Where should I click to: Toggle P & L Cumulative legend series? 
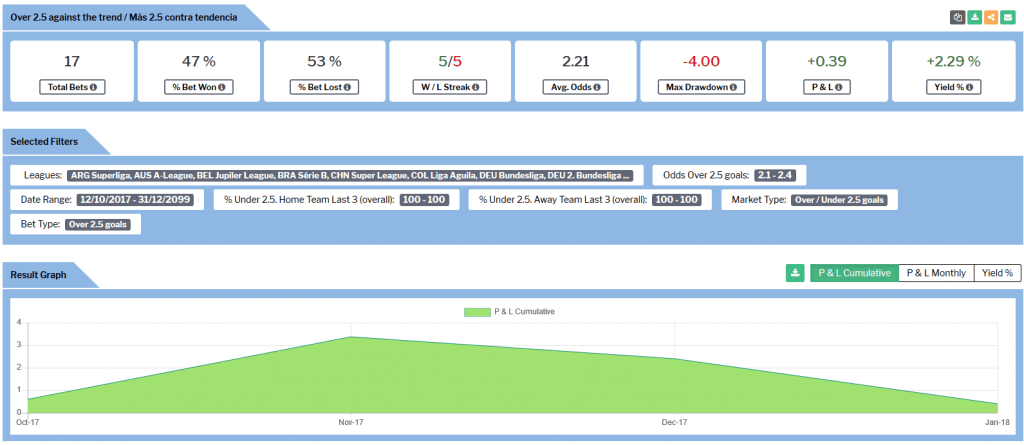[x=510, y=311]
